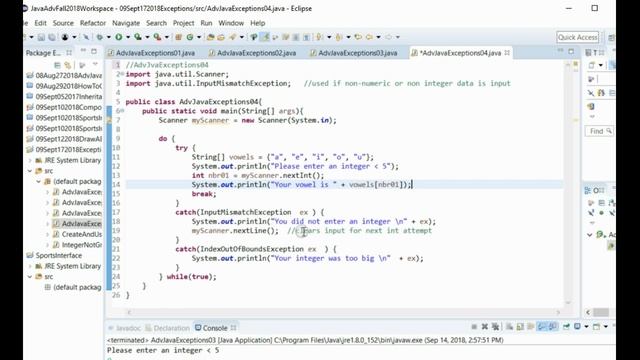Open the Refactor menu
Viewport: 640px width, 360px height.
93,23
